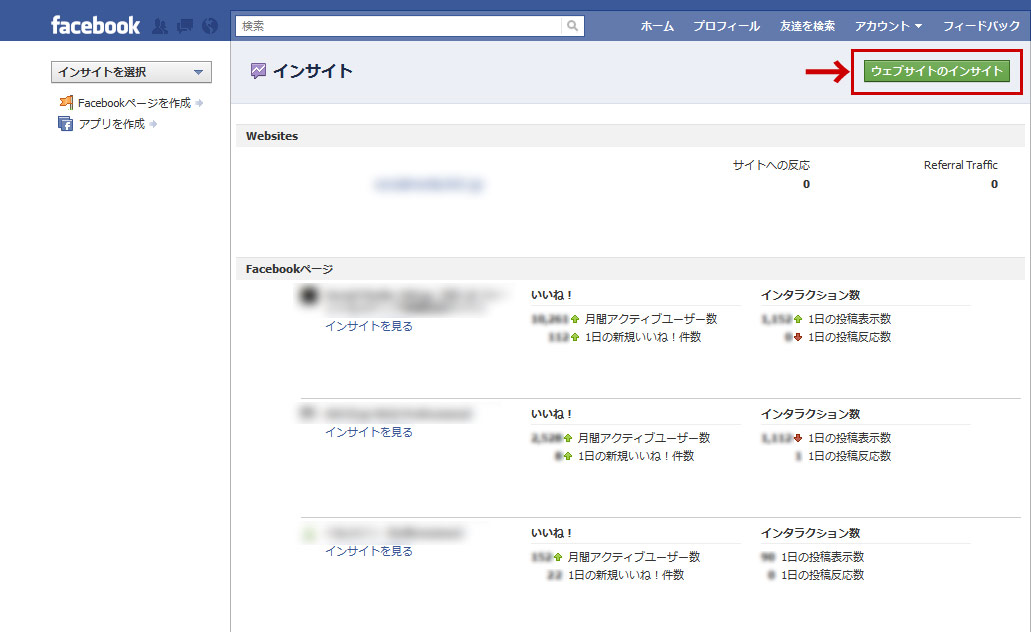Click the サイトへの反応 label
The image size is (1031, 632).
click(x=771, y=165)
